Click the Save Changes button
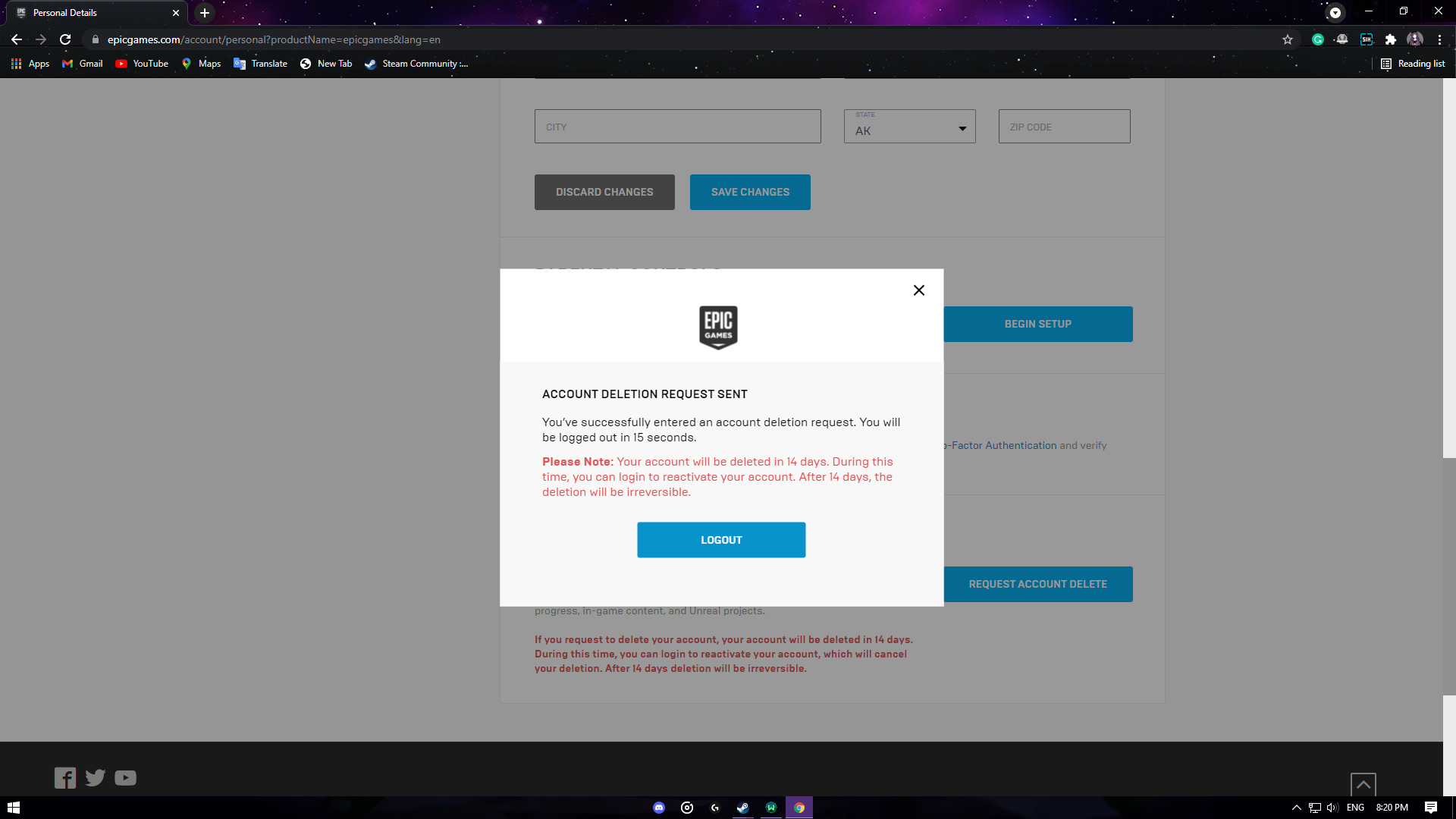 tap(749, 192)
